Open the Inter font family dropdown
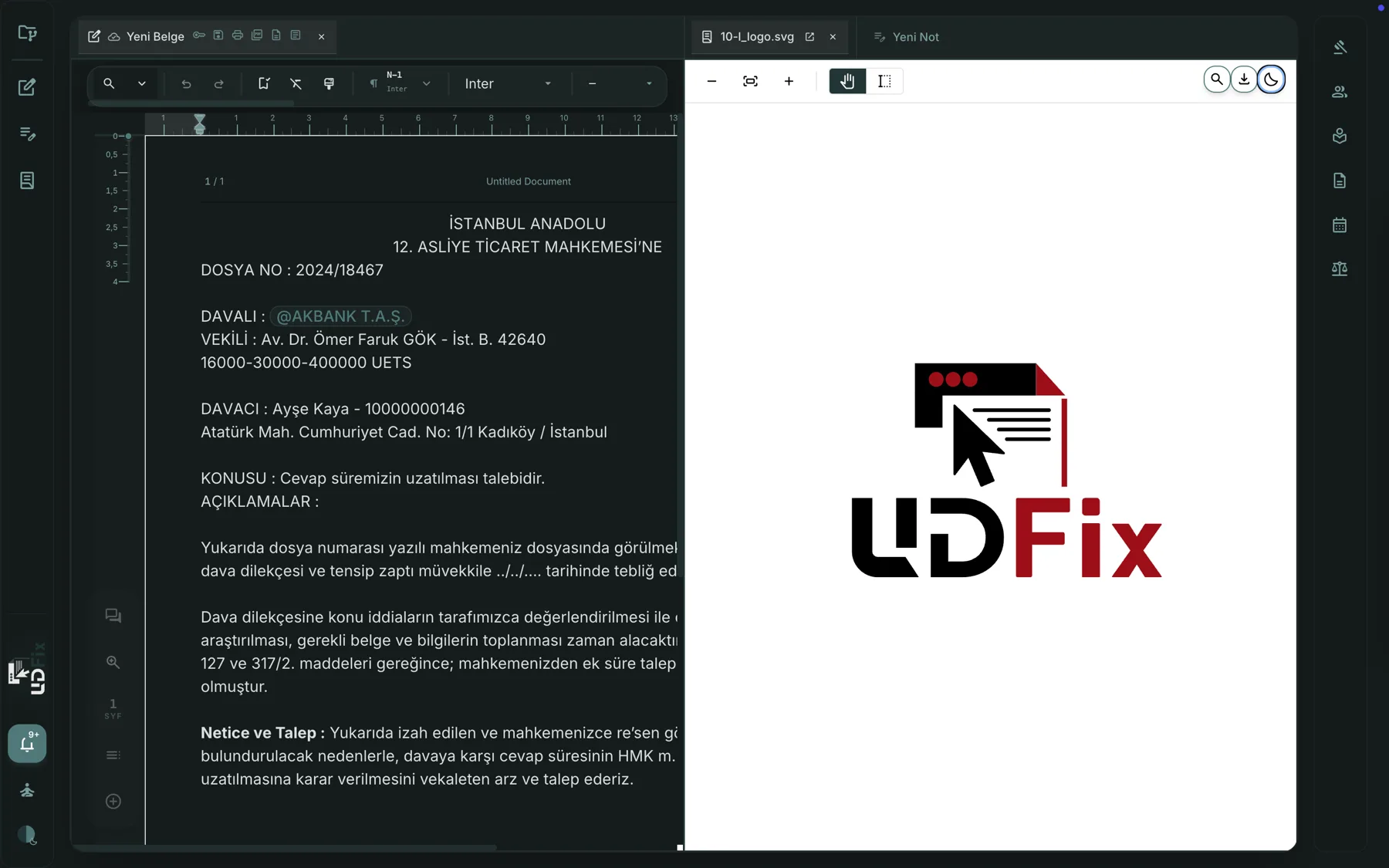1389x868 pixels. point(509,83)
